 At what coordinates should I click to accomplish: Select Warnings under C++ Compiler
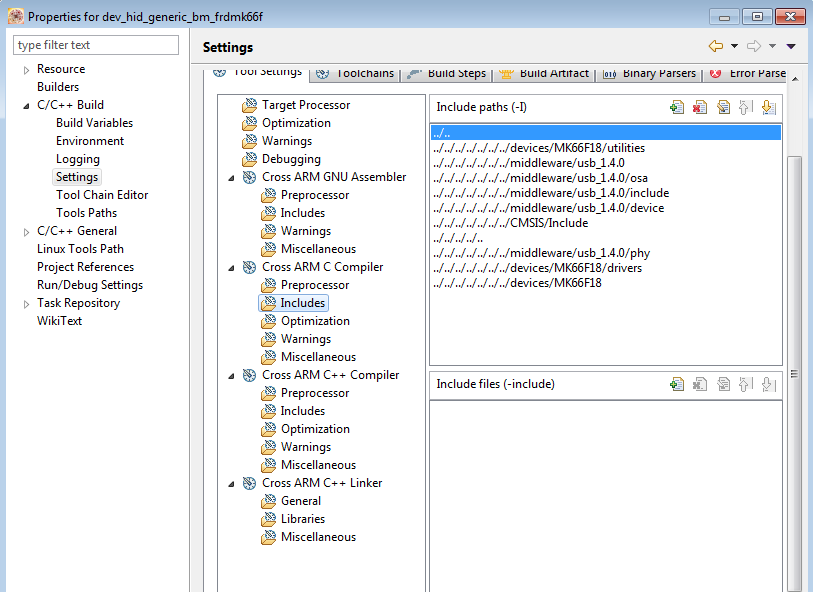click(306, 447)
